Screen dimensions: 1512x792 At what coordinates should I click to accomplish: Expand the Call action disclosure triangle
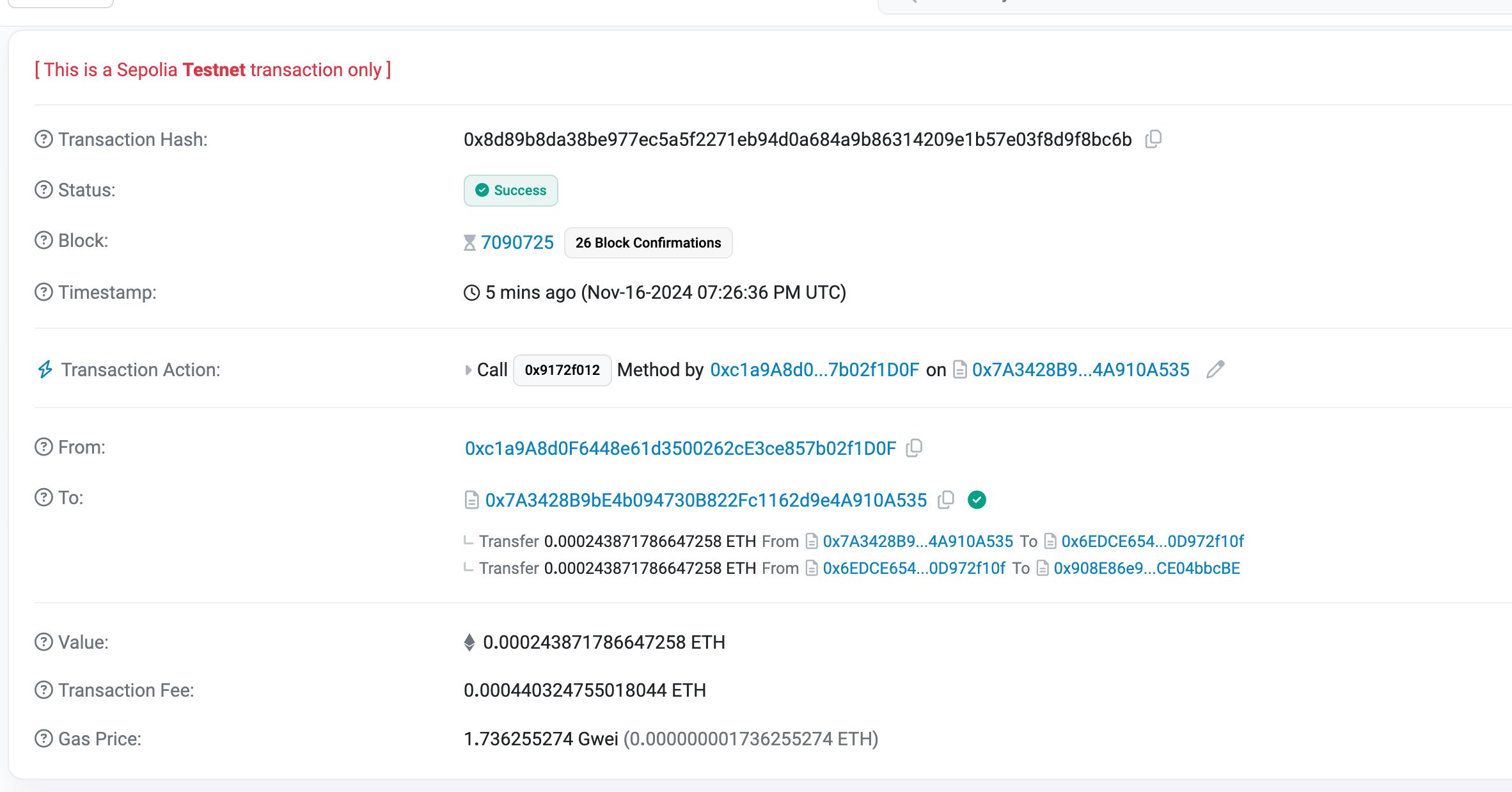(x=468, y=370)
